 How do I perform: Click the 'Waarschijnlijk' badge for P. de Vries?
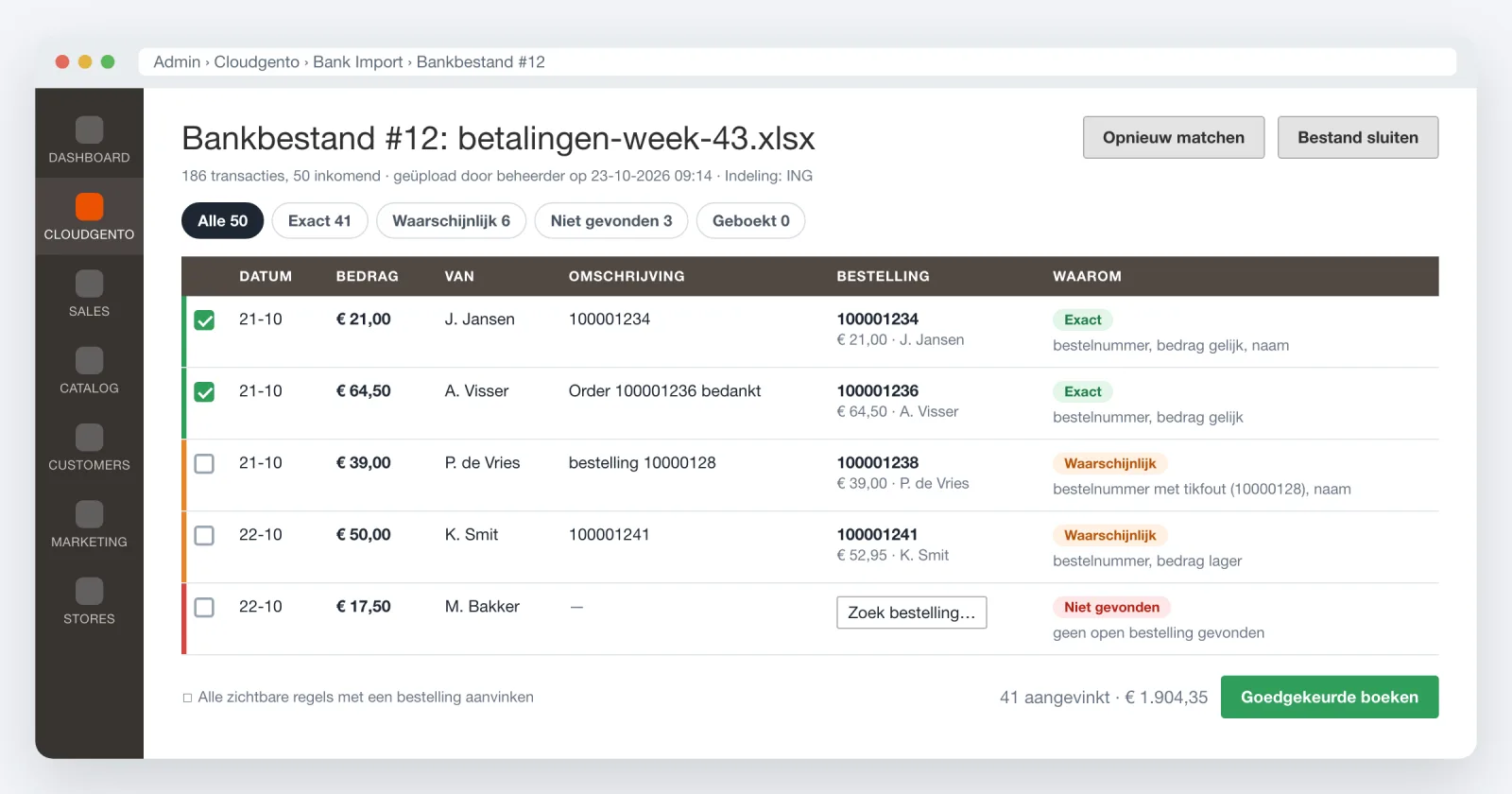click(1110, 463)
